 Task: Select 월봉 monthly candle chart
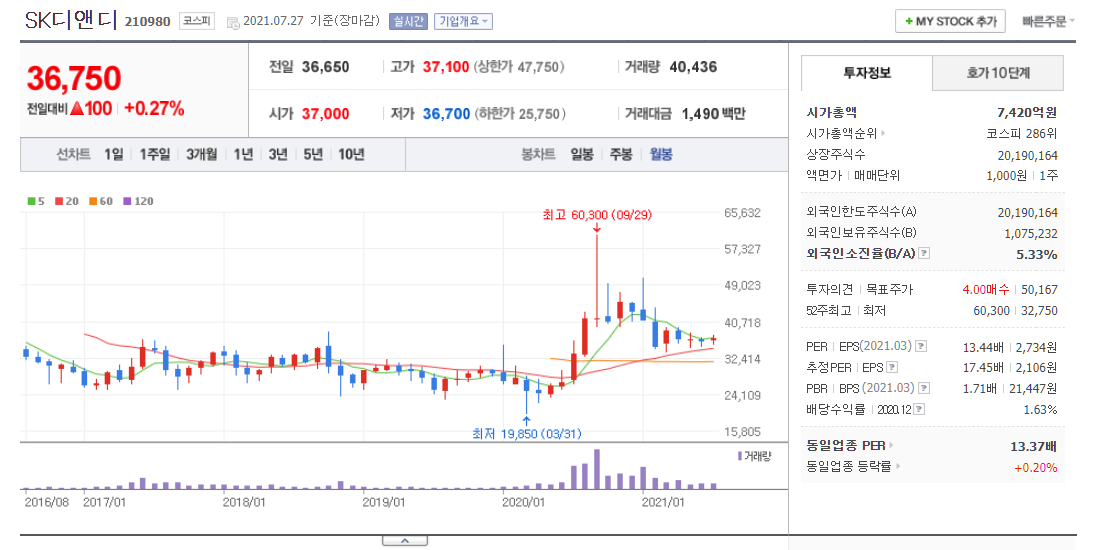(x=661, y=155)
